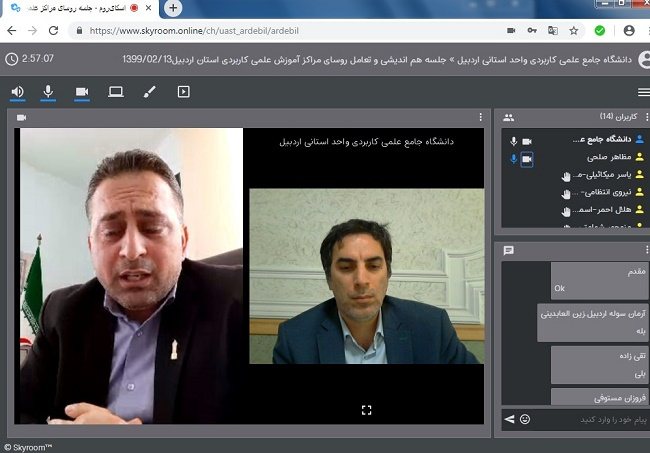Open the media player share icon
Image resolution: width=650 pixels, height=453 pixels.
[x=183, y=92]
